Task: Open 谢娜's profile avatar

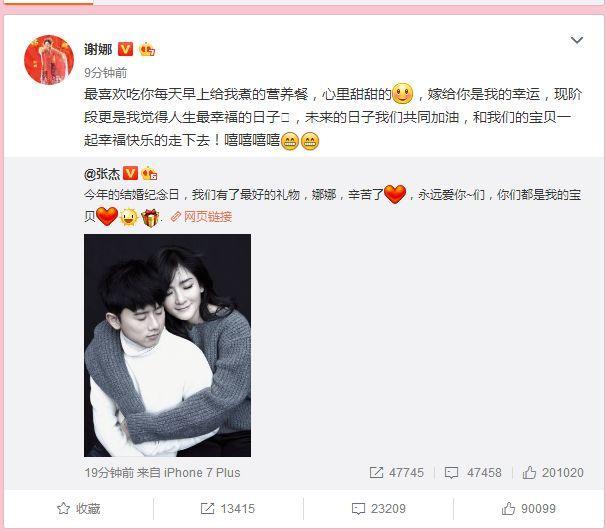Action: pos(49,60)
